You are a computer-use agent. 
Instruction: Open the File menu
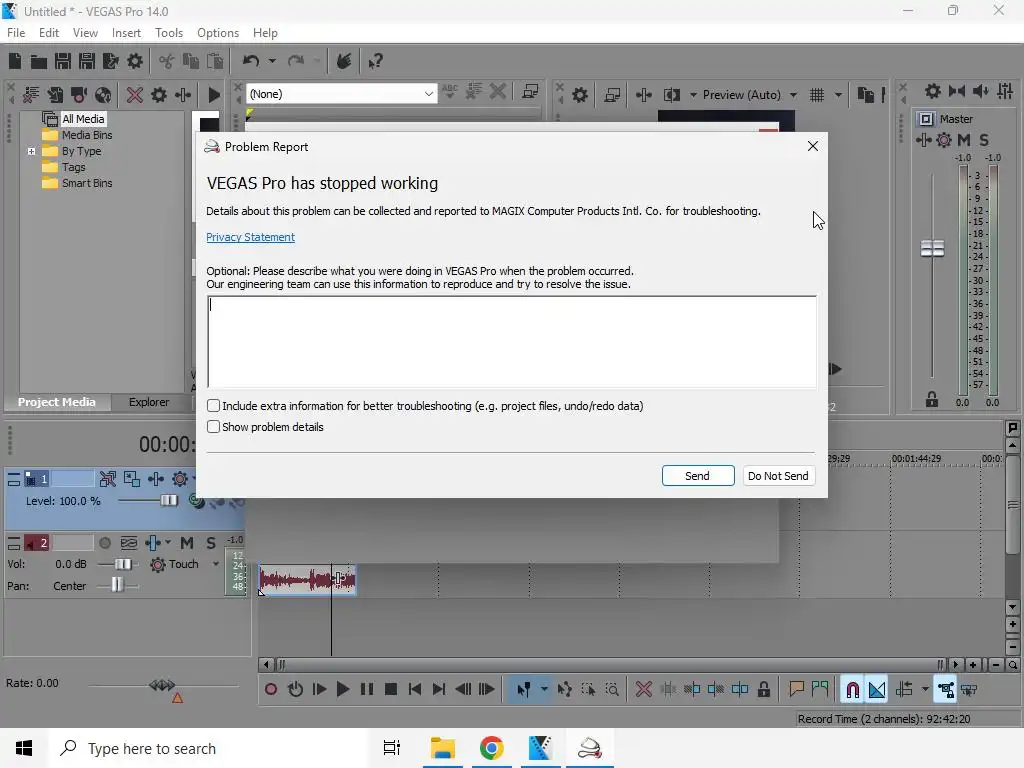click(16, 33)
